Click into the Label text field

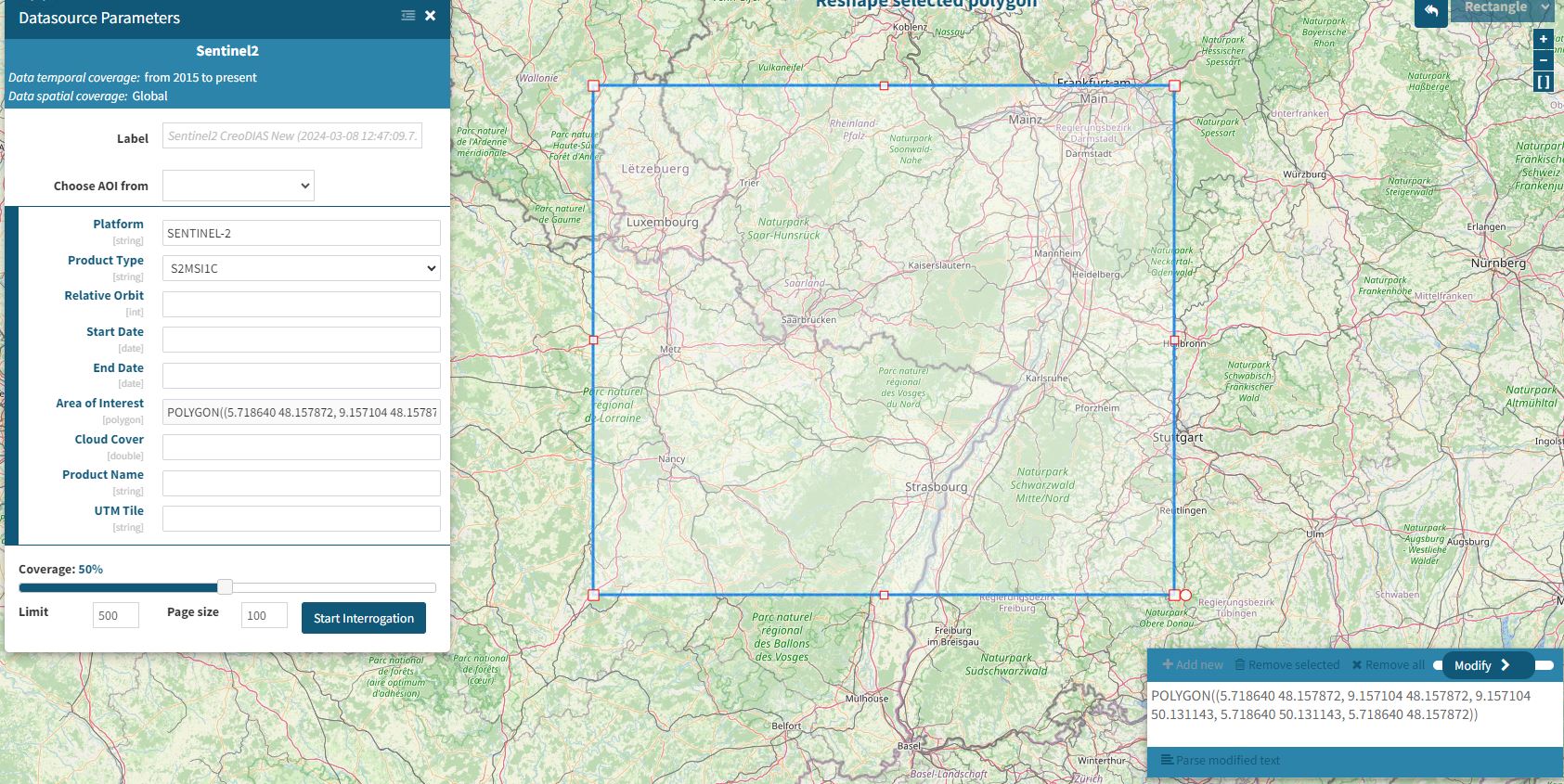[292, 135]
